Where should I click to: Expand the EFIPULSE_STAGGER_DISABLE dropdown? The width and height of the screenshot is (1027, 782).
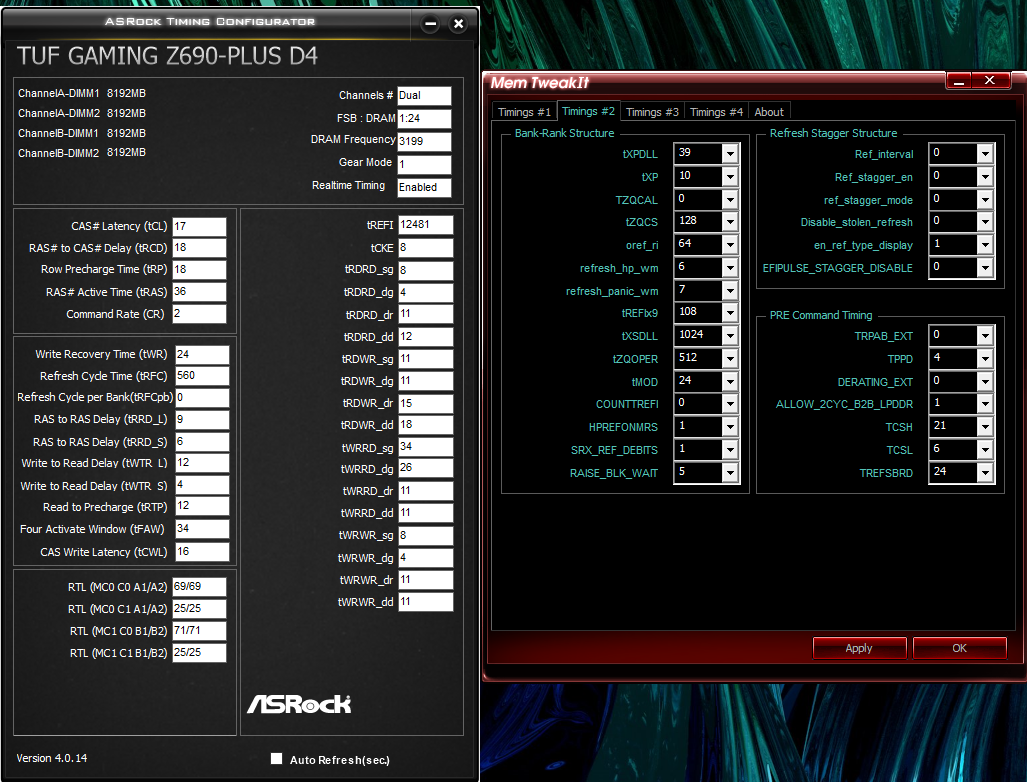pyautogui.click(x=985, y=267)
